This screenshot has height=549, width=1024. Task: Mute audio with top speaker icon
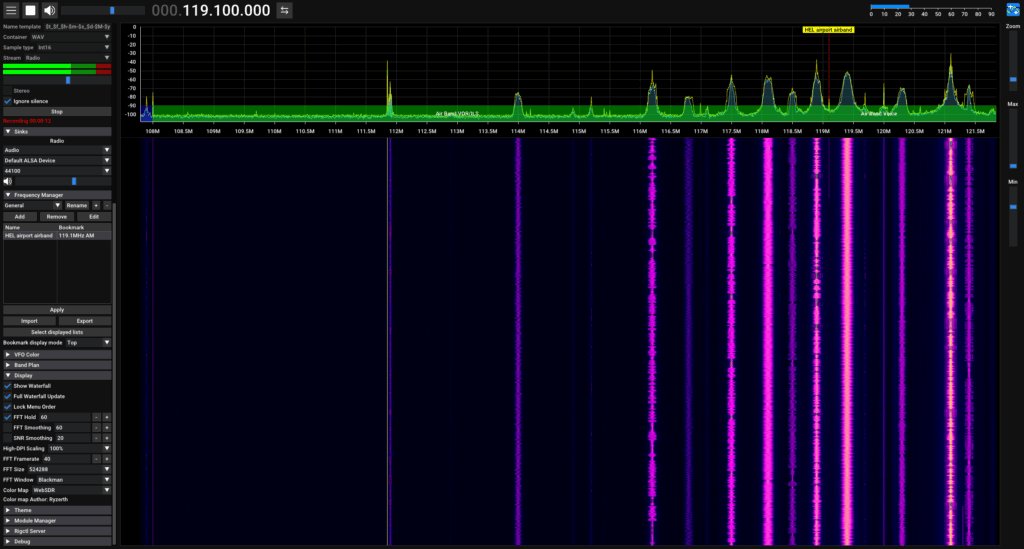pyautogui.click(x=49, y=10)
